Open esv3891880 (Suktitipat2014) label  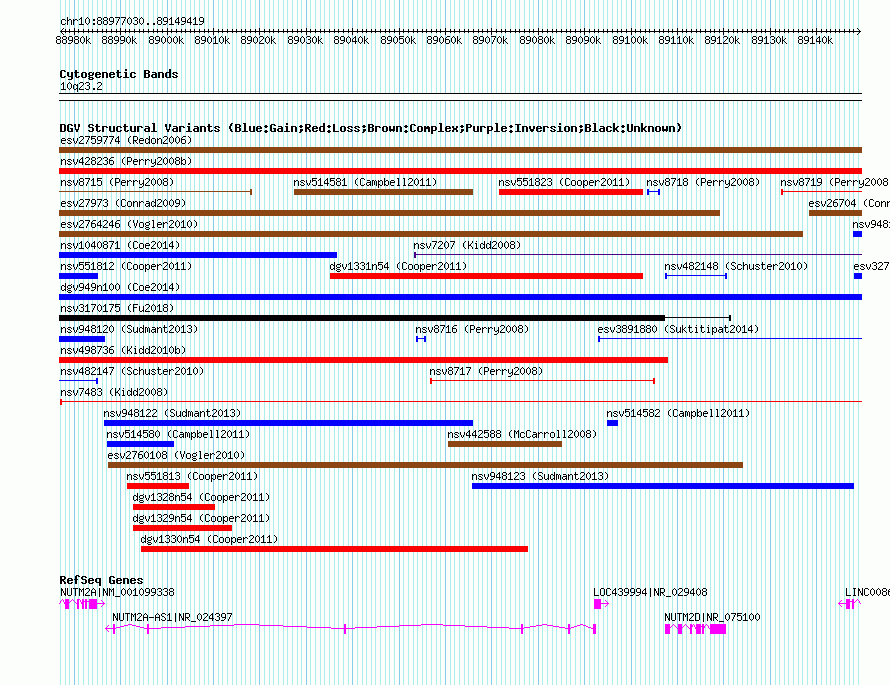[x=678, y=329]
